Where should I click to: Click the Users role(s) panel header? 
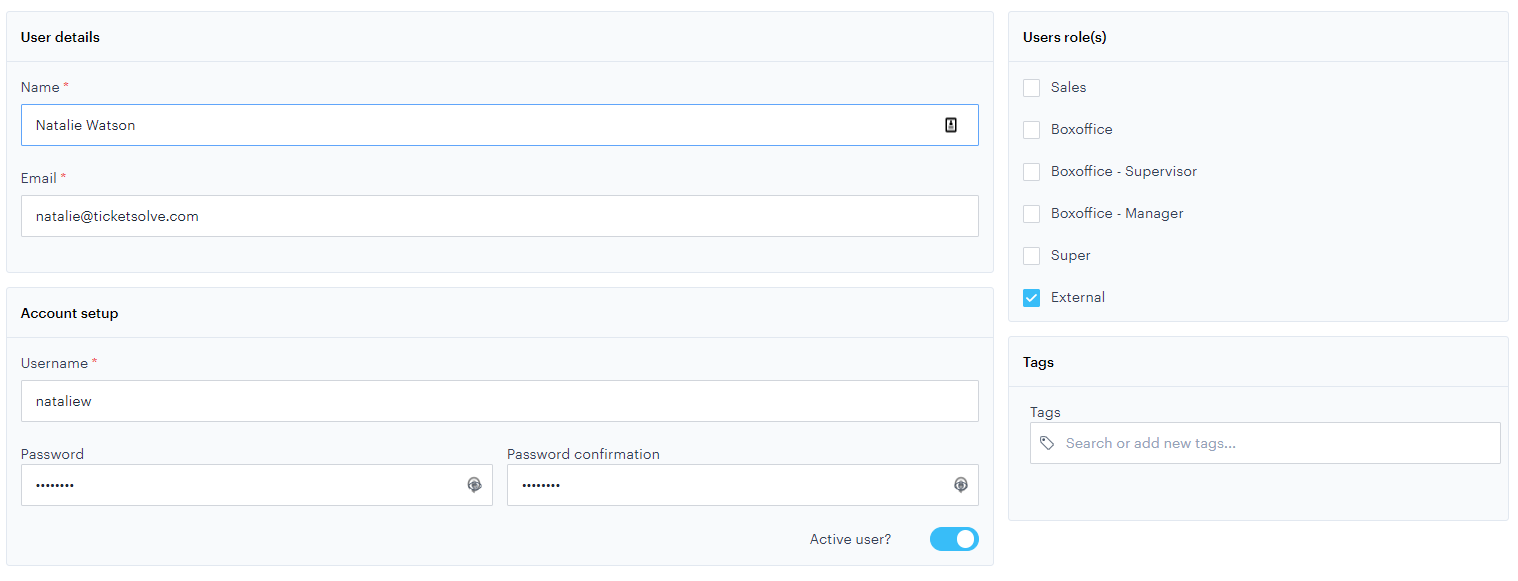pyautogui.click(x=1063, y=36)
